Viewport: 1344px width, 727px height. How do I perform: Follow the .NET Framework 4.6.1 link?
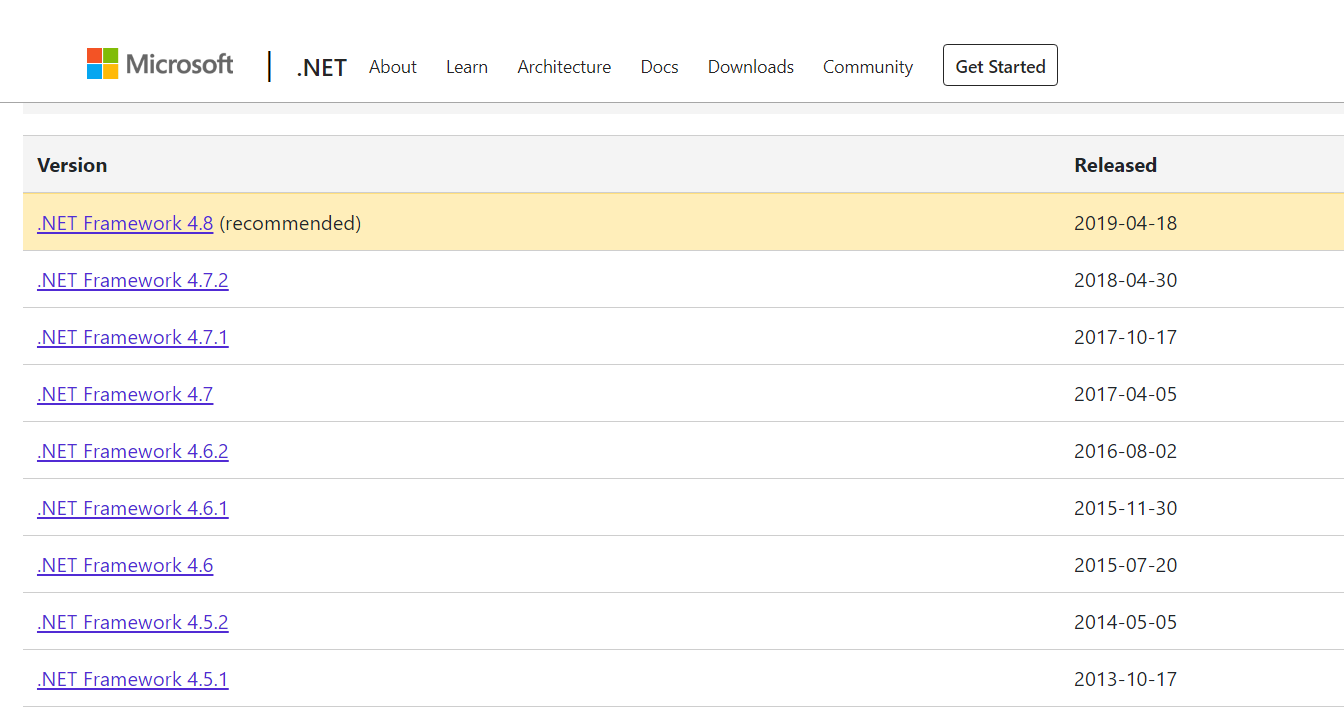[x=132, y=508]
